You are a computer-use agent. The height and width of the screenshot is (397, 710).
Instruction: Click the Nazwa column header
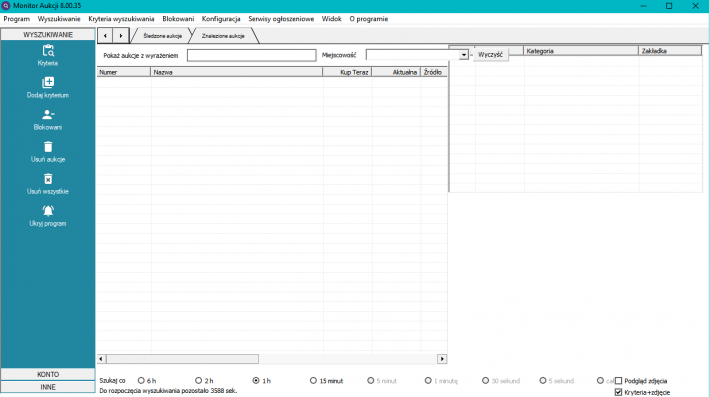236,72
